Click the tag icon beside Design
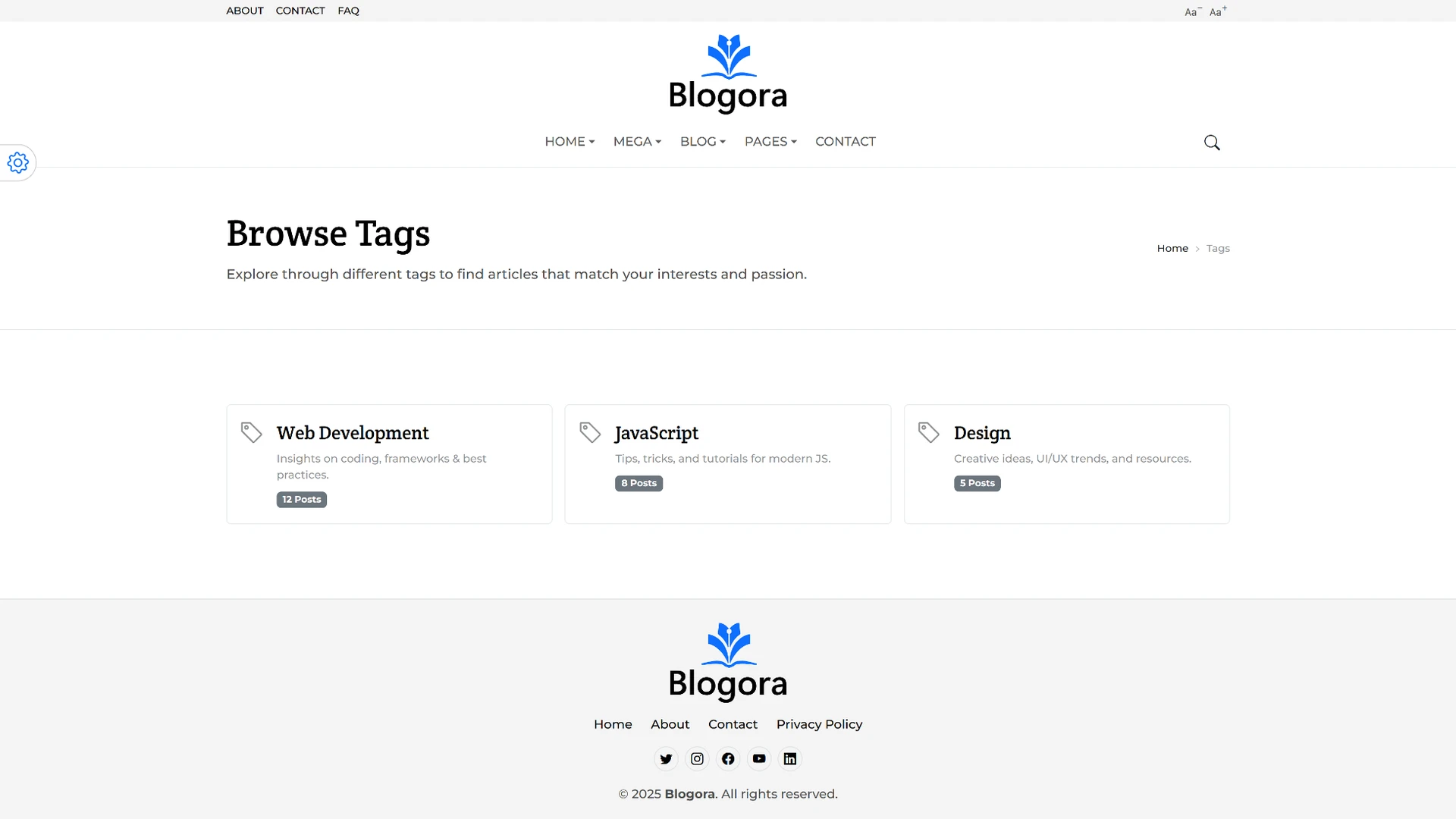Image resolution: width=1456 pixels, height=819 pixels. (929, 432)
